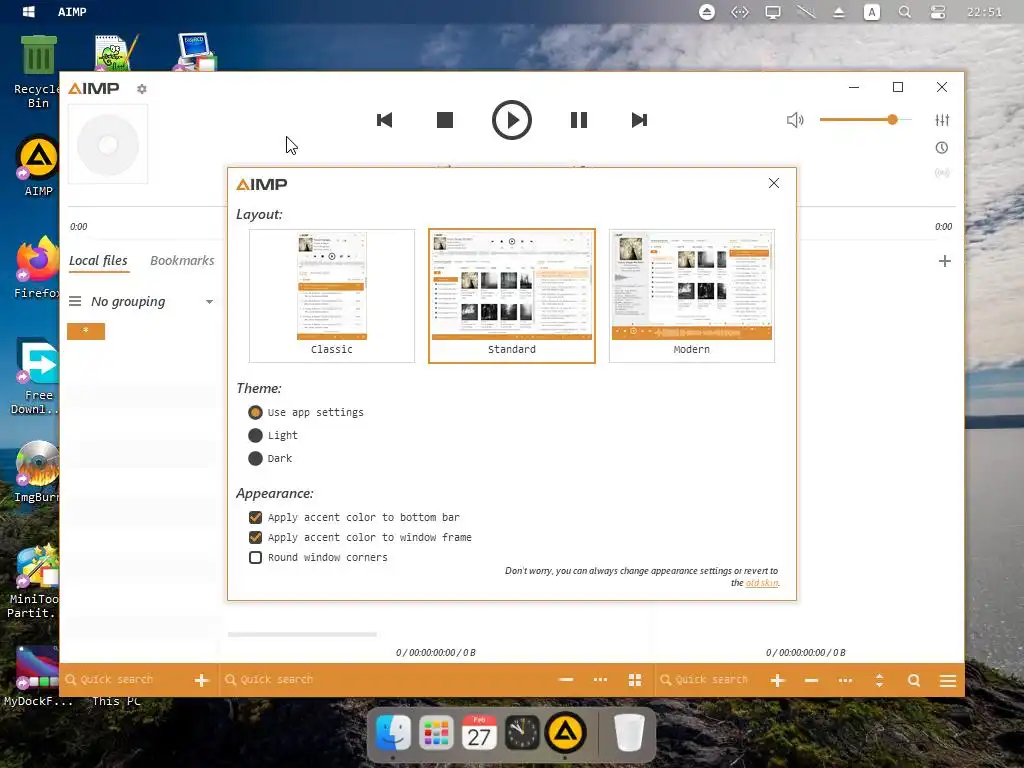Open AIMP settings gear next to logo
1024x768 pixels.
tap(142, 89)
